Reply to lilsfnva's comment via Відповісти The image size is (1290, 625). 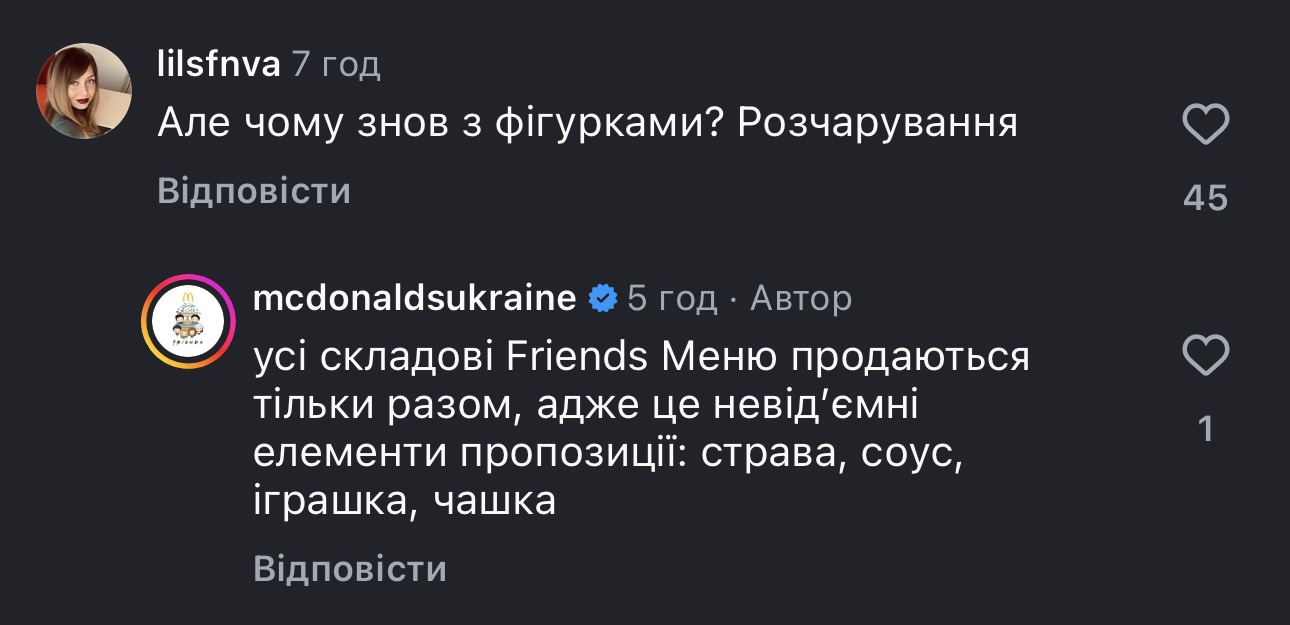pyautogui.click(x=254, y=191)
